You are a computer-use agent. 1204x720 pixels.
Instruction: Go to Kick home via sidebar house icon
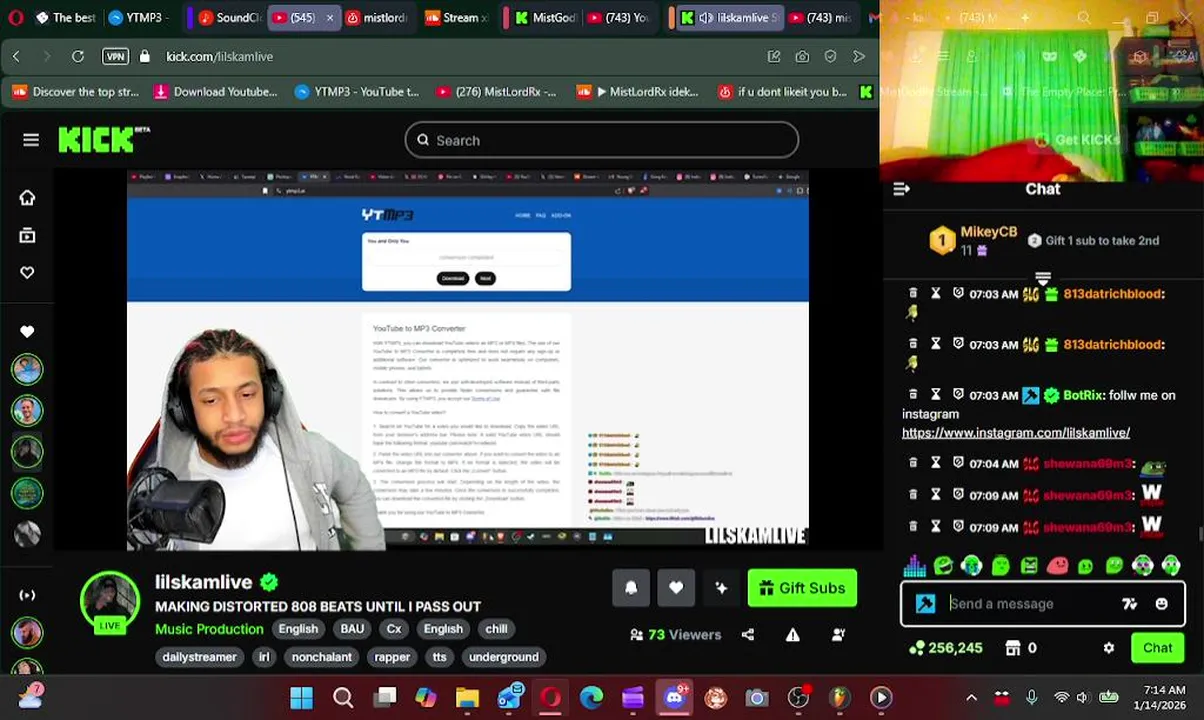[x=27, y=197]
